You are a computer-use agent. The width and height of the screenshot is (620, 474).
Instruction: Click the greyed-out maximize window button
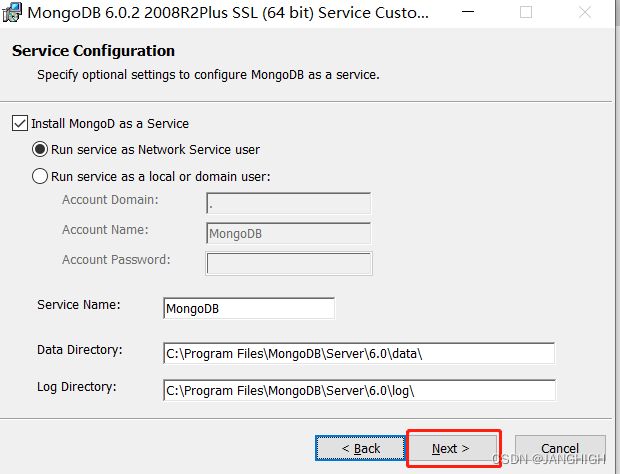[525, 12]
